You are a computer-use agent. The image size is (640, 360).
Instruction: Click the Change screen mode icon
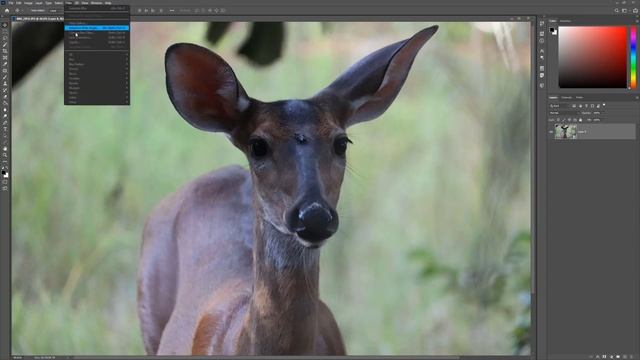click(5, 188)
